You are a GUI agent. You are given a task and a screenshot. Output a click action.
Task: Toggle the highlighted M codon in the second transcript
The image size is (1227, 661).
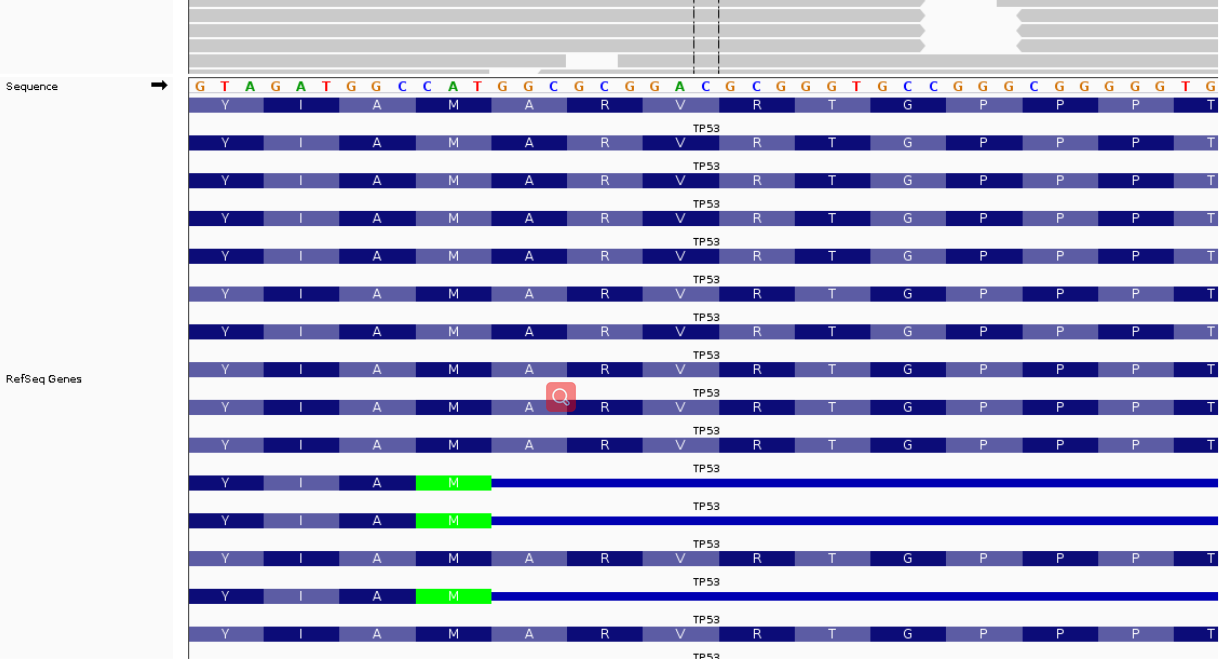pos(452,521)
